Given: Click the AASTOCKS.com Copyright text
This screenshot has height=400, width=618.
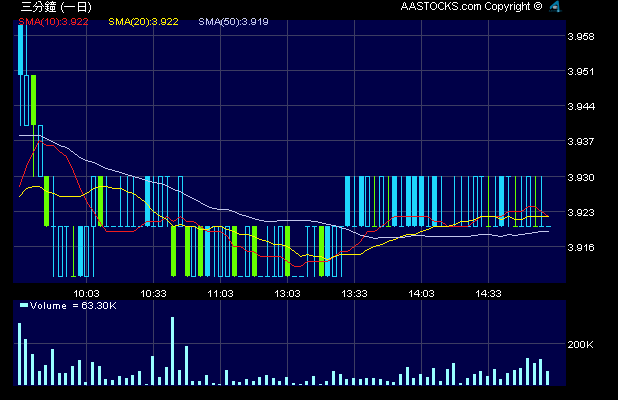Looking at the screenshot, I should (471, 6).
